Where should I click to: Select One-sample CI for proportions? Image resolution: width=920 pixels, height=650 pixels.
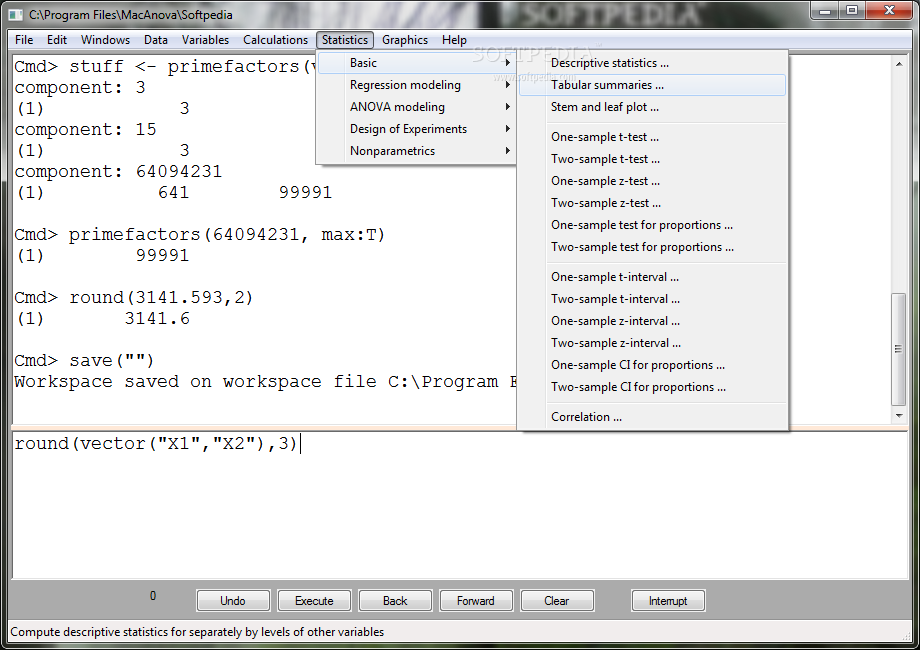tap(652, 365)
